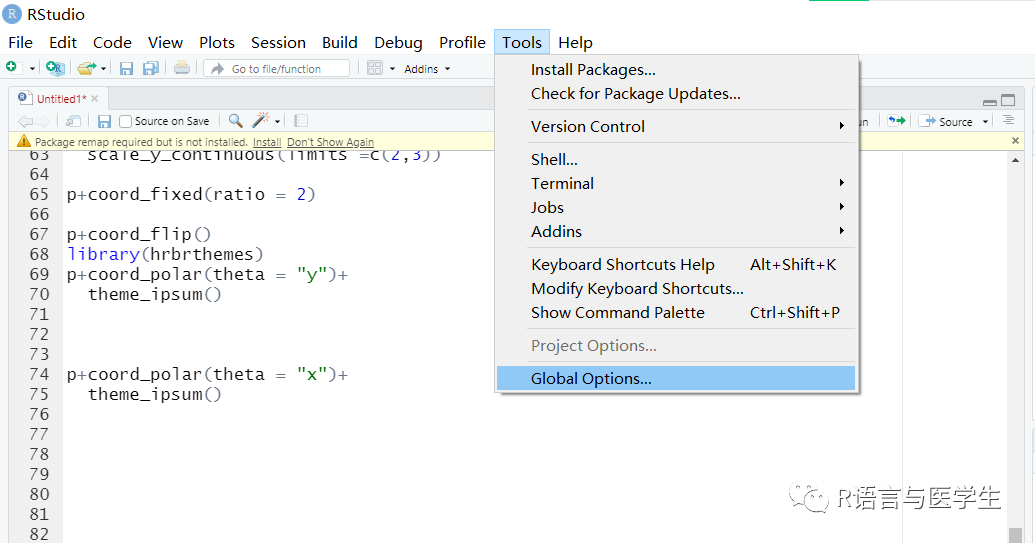
Task: Select Global Options menu entry
Action: coord(591,379)
